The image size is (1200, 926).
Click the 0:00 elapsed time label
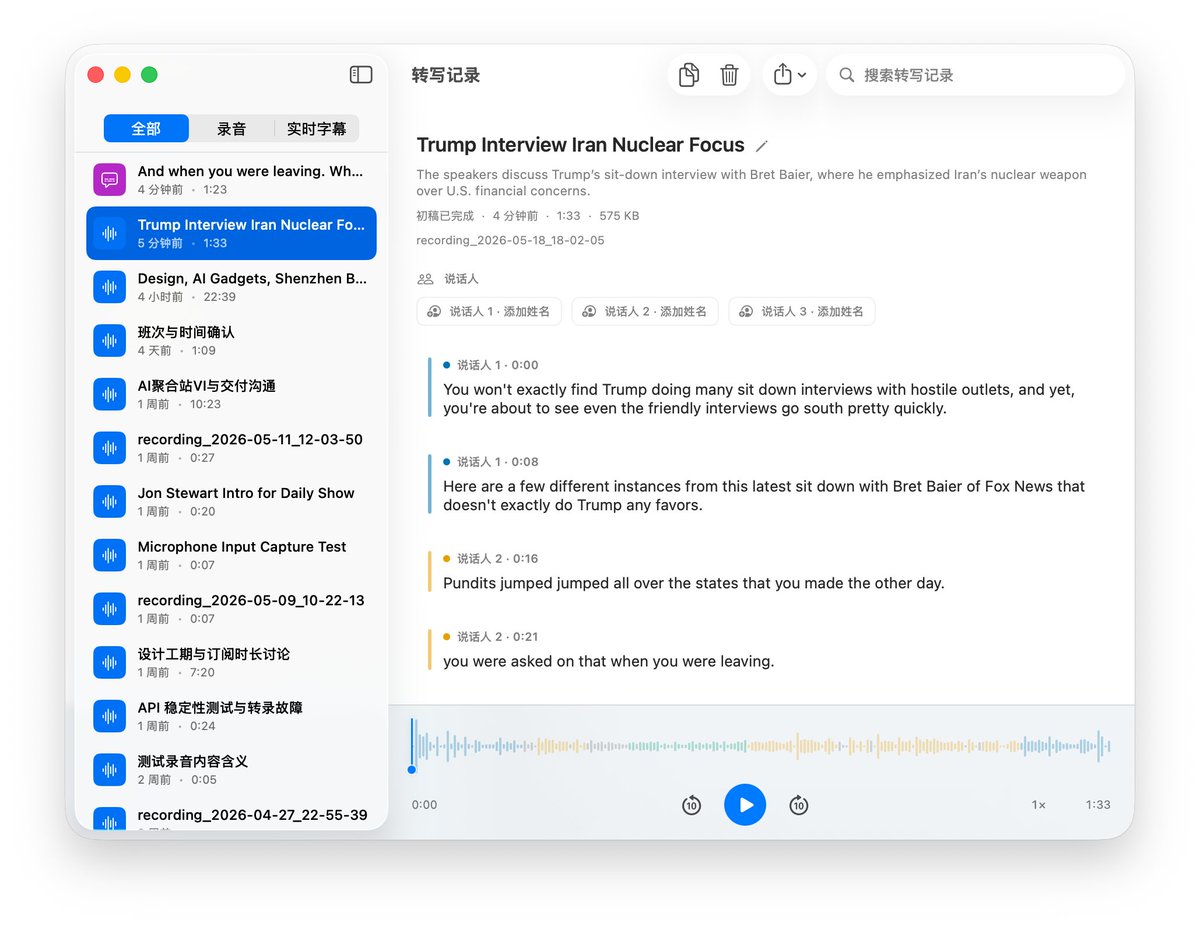click(x=424, y=805)
